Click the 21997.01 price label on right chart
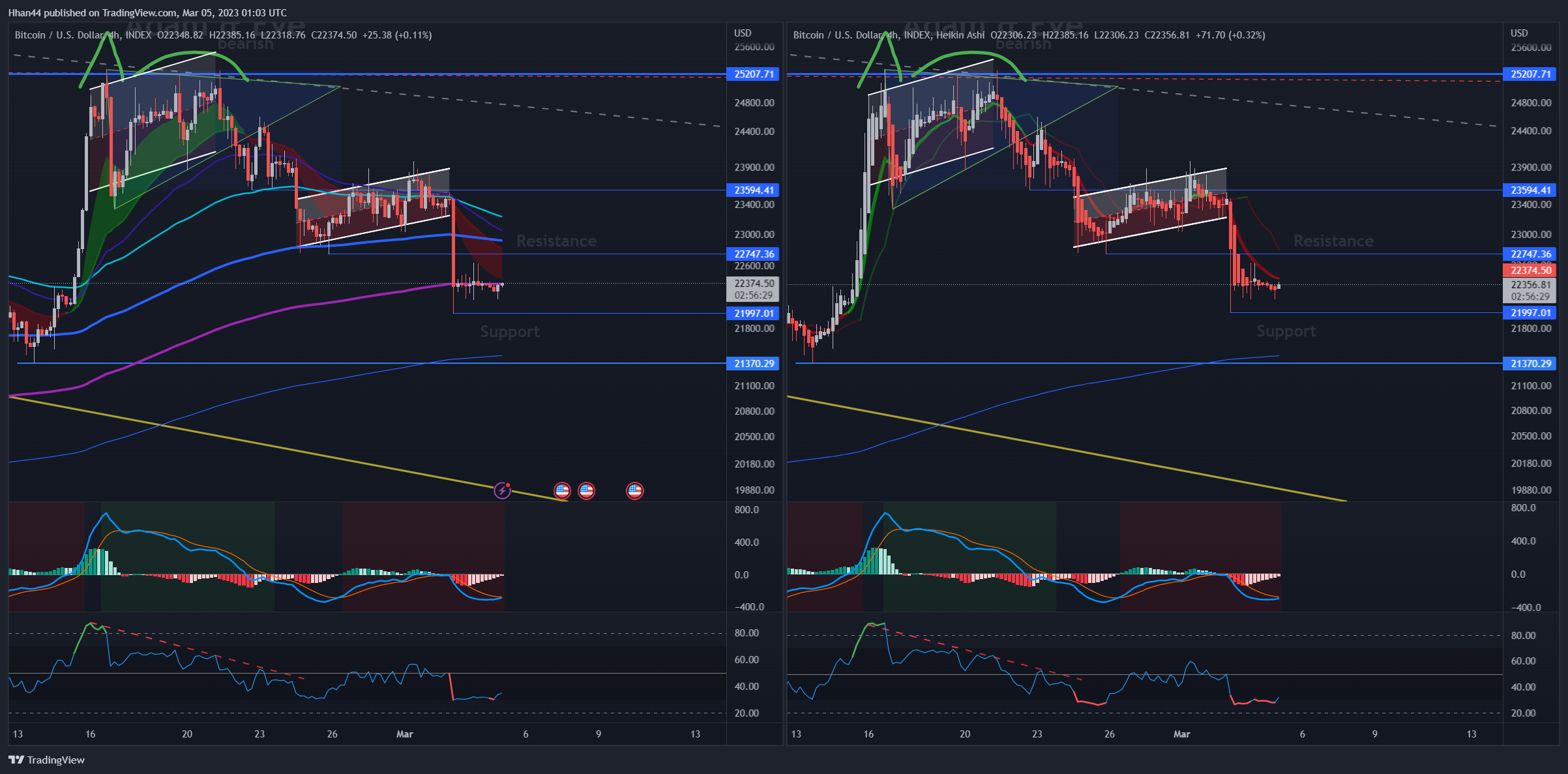This screenshot has height=774, width=1568. 1531,313
